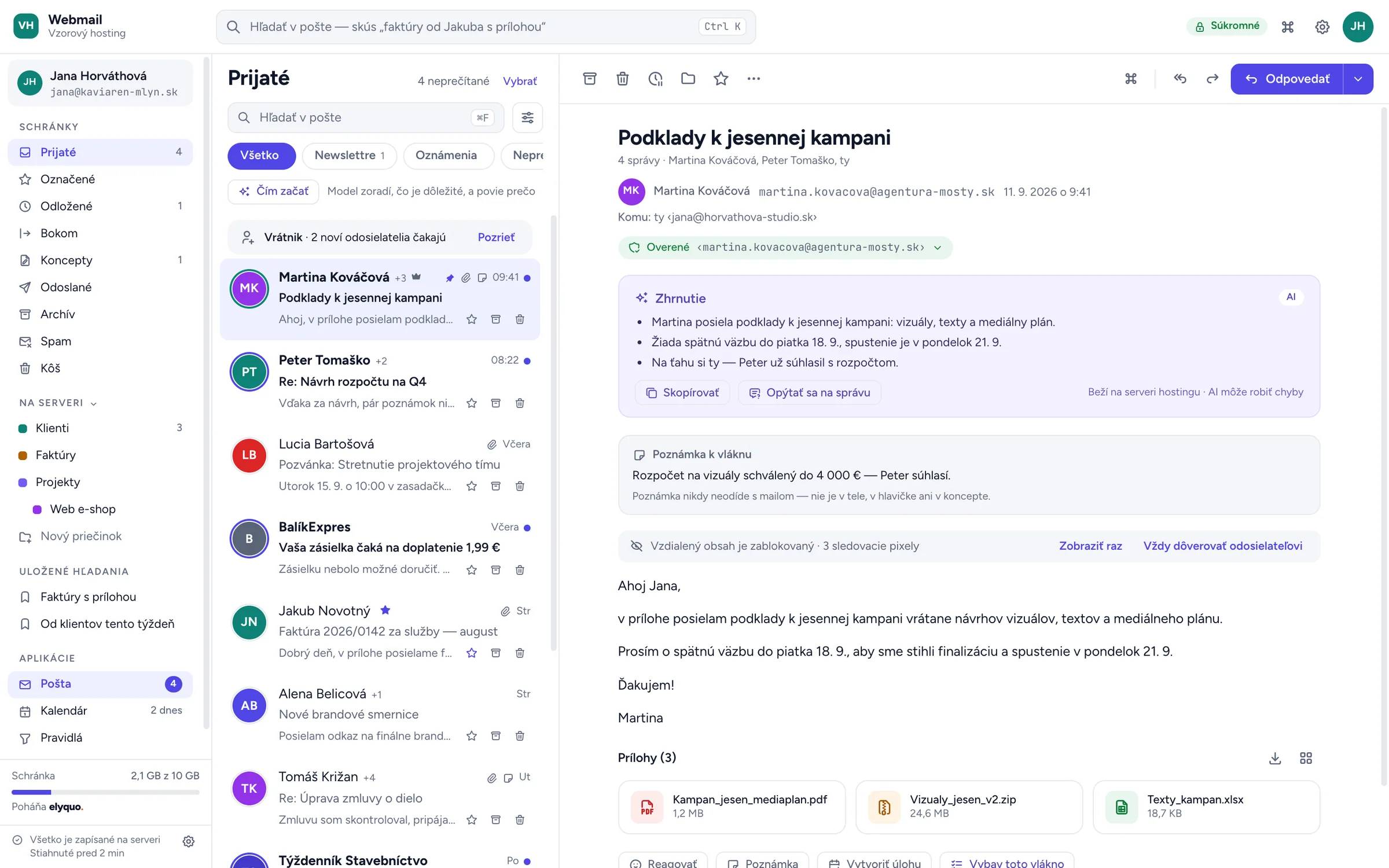Toggle star on Lucia Bartošová message
The image size is (1389, 868).
click(x=472, y=486)
